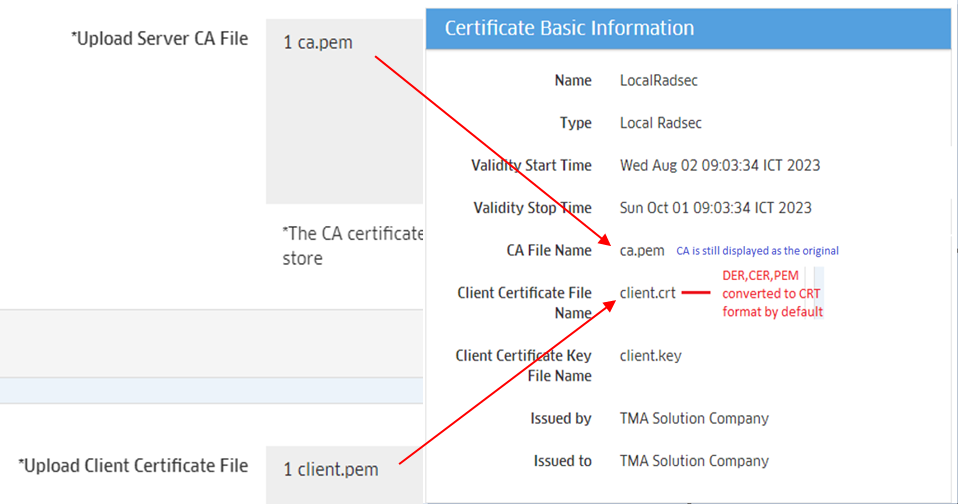This screenshot has height=504, width=958.
Task: Click the blue note about CA displayed as original
Action: click(757, 251)
